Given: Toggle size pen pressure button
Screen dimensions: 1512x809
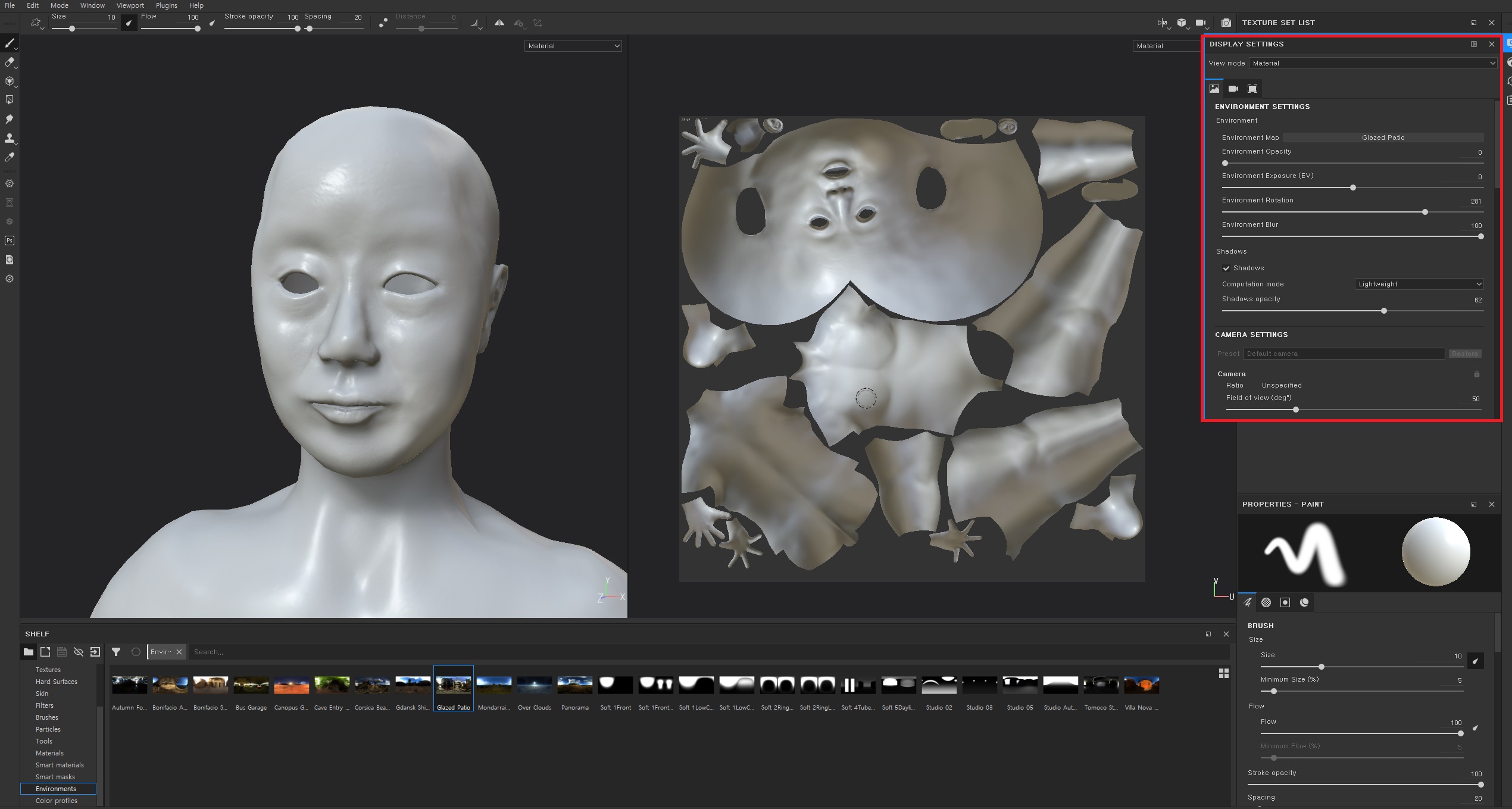Looking at the screenshot, I should [x=129, y=23].
